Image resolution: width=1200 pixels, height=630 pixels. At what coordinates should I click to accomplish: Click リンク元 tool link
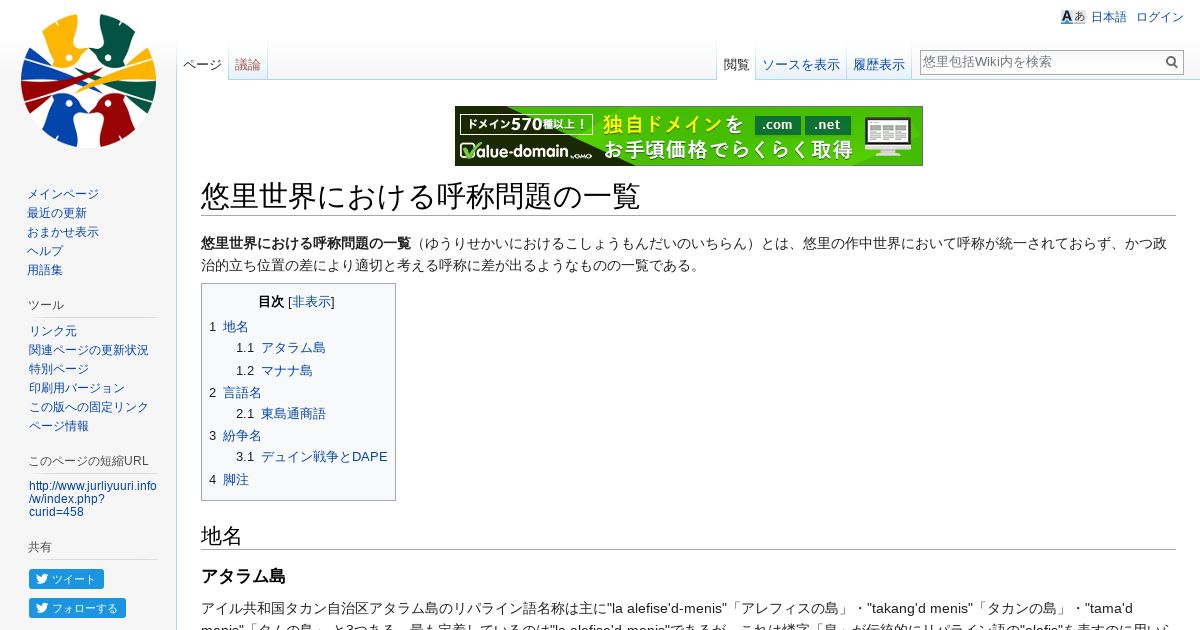(x=53, y=331)
